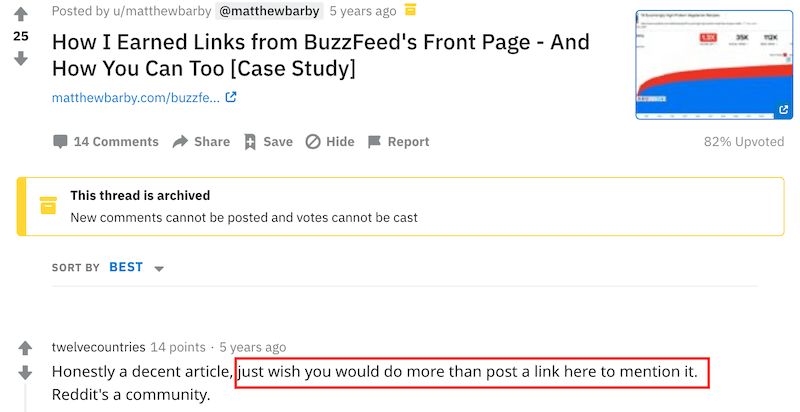Report the post
800x412 pixels.
coord(398,142)
